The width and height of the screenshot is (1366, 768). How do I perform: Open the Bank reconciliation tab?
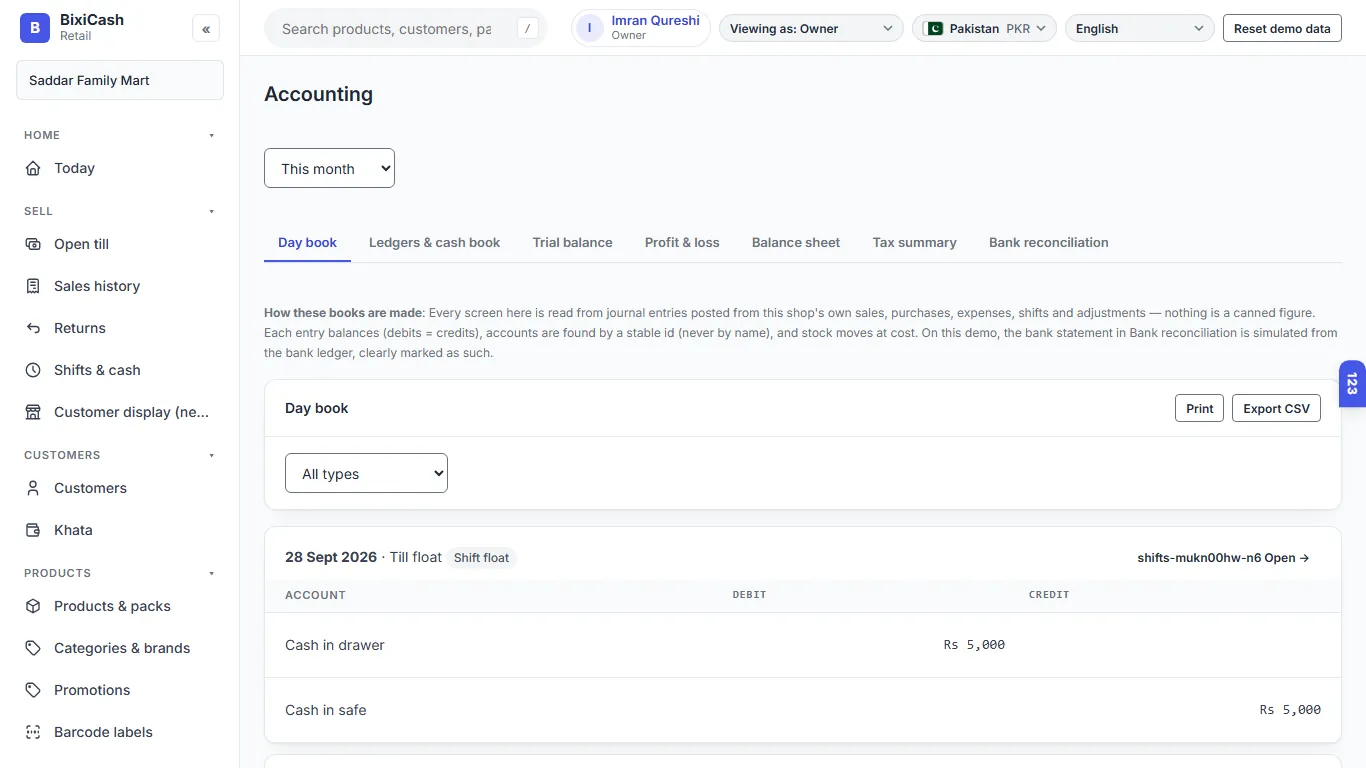[1048, 242]
